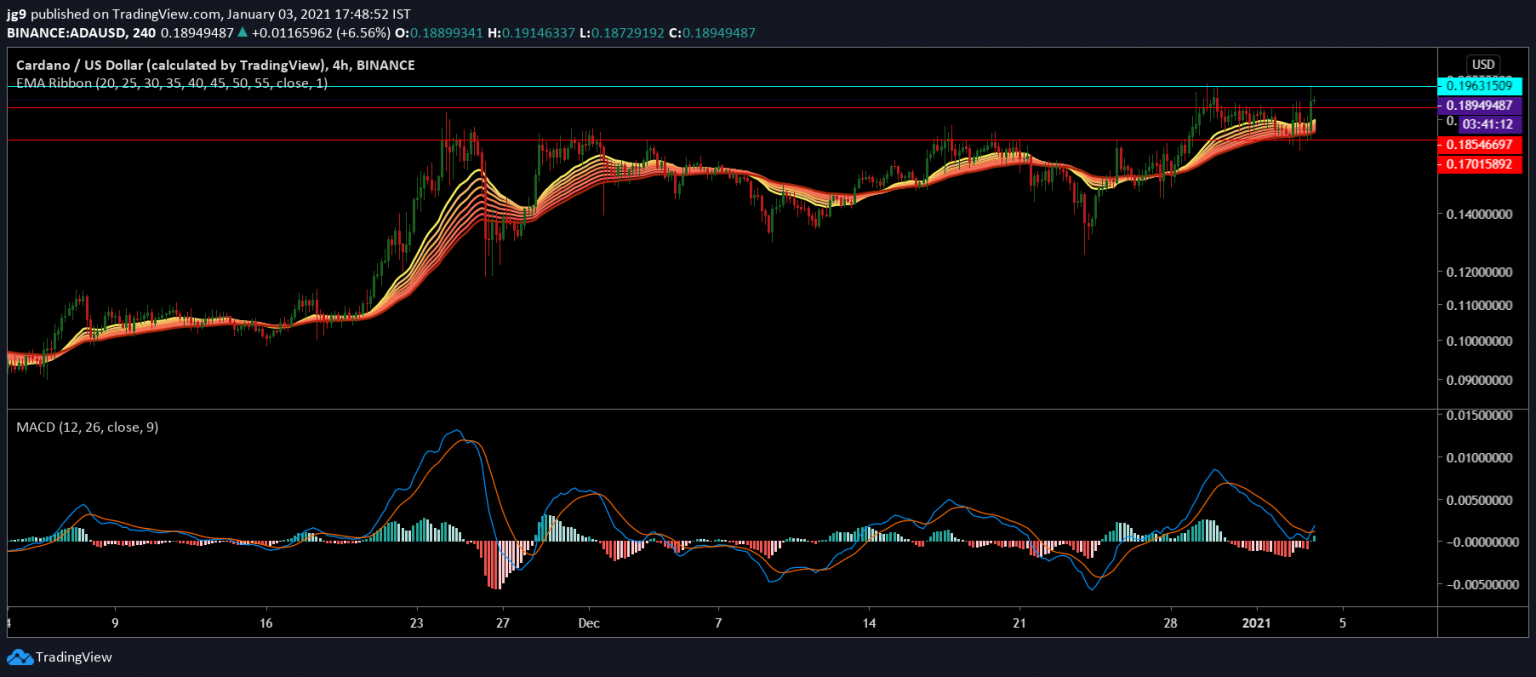1536x677 pixels.
Task: Click the green up-arrow price change indicator
Action: click(242, 33)
